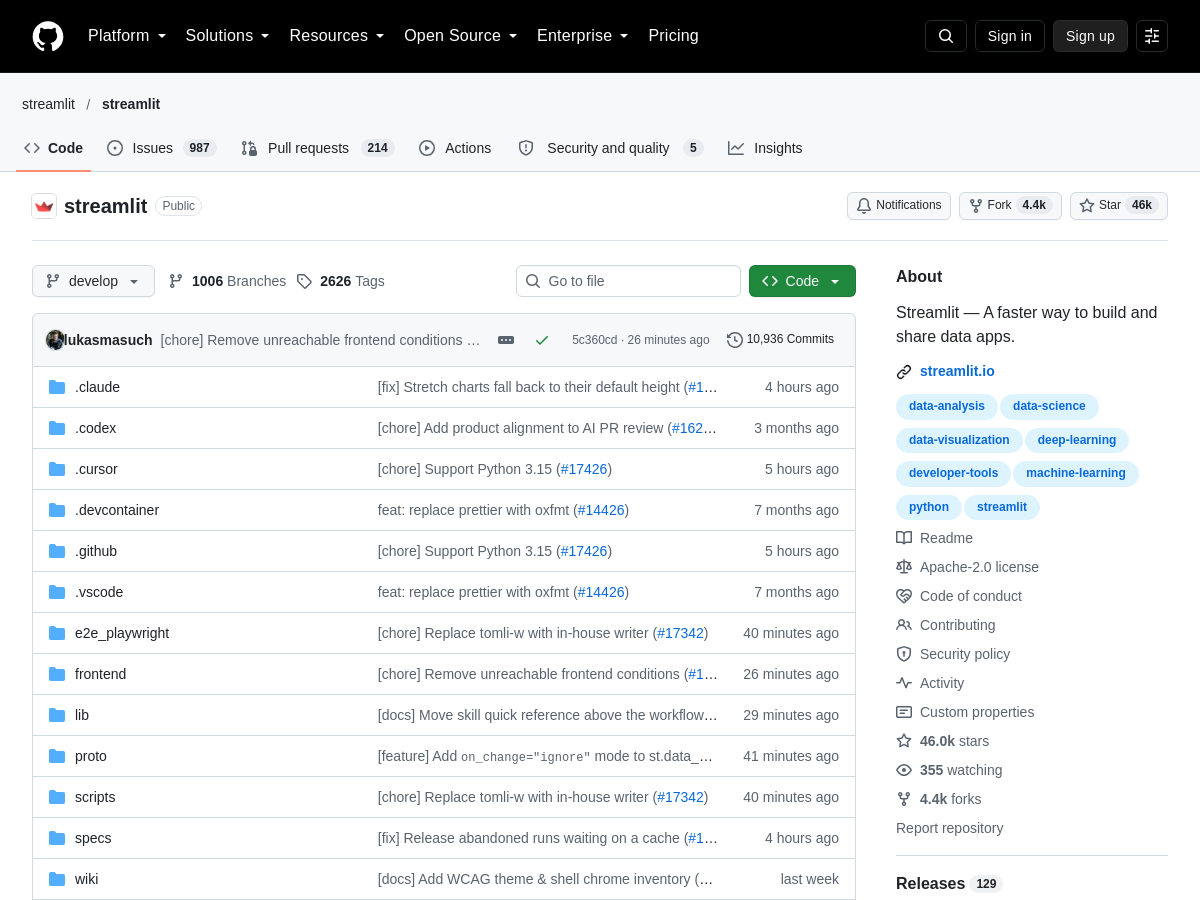Click the Streamlit crown repository avatar
The image size is (1200, 900).
pos(44,206)
